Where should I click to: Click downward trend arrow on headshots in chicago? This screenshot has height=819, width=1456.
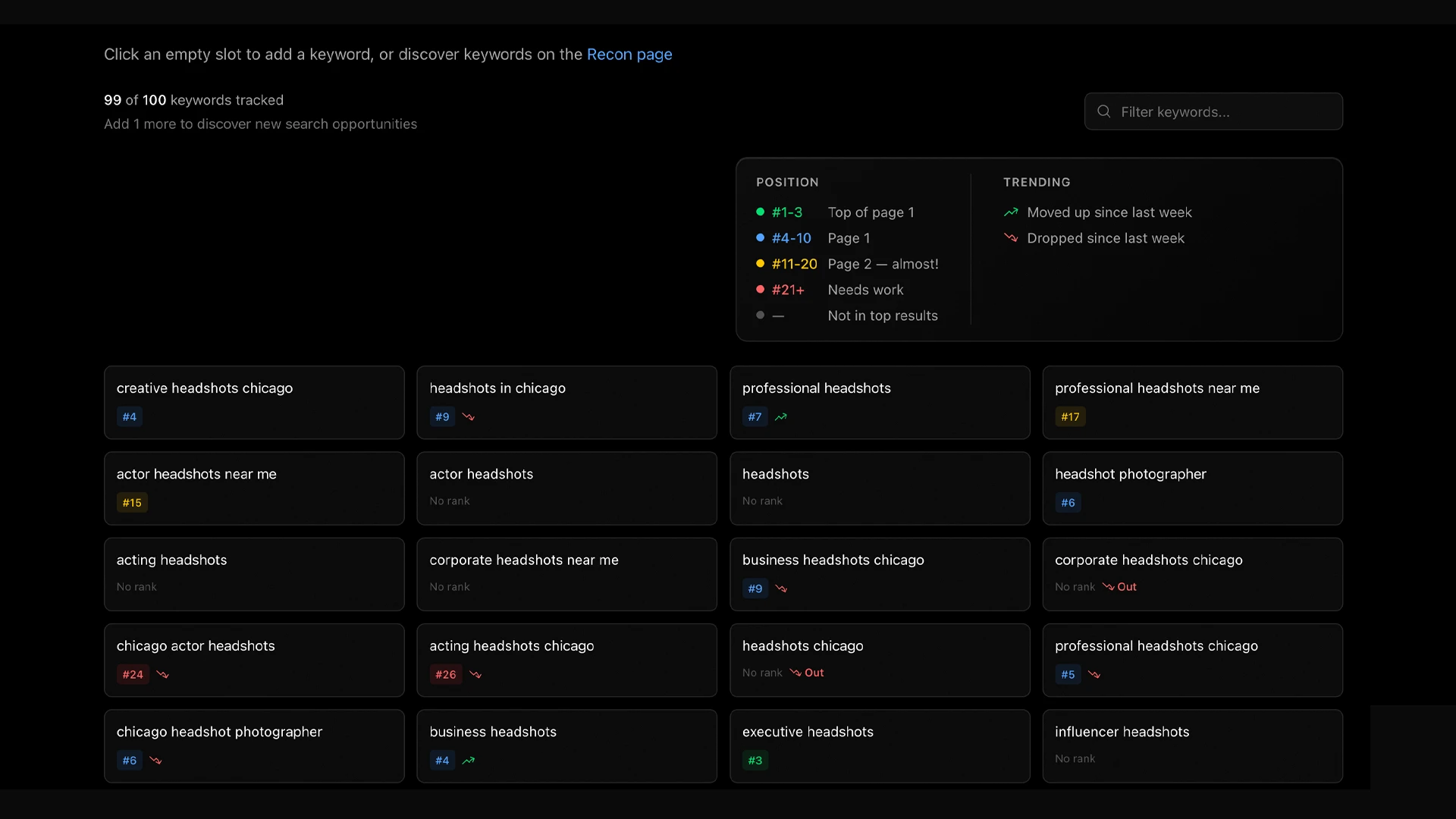(x=469, y=417)
